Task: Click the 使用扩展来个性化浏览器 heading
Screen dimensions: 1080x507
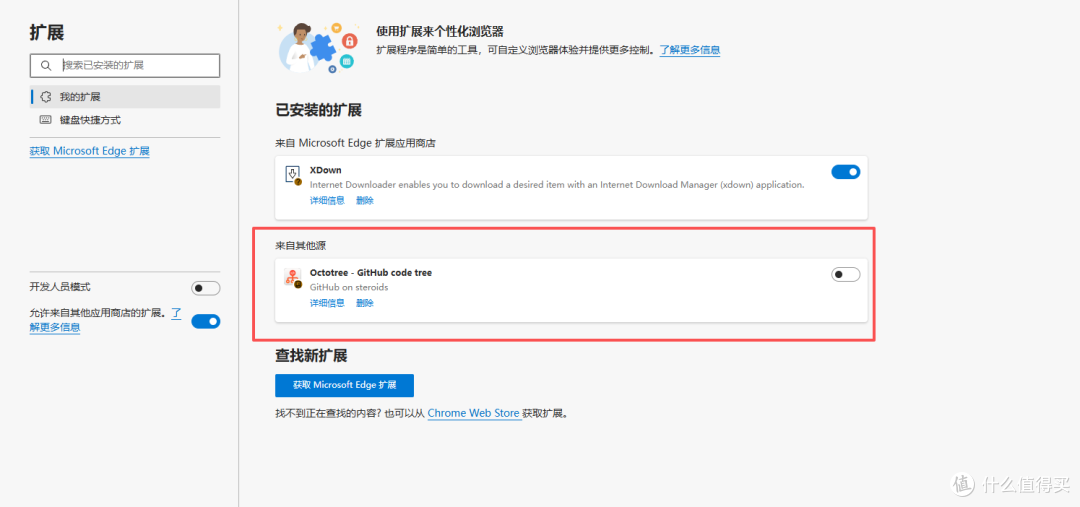Action: 439,32
